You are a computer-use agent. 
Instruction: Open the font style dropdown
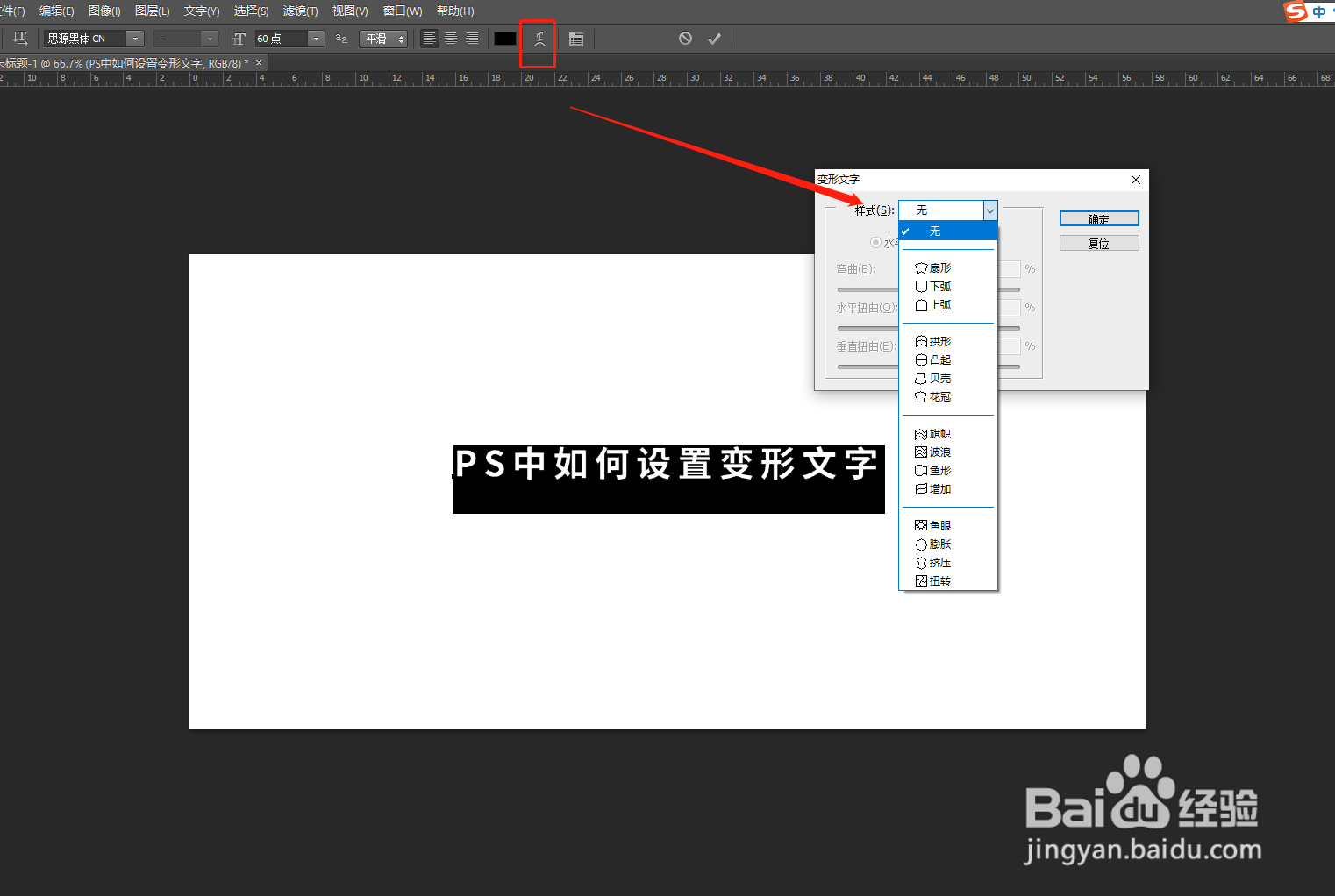point(210,39)
